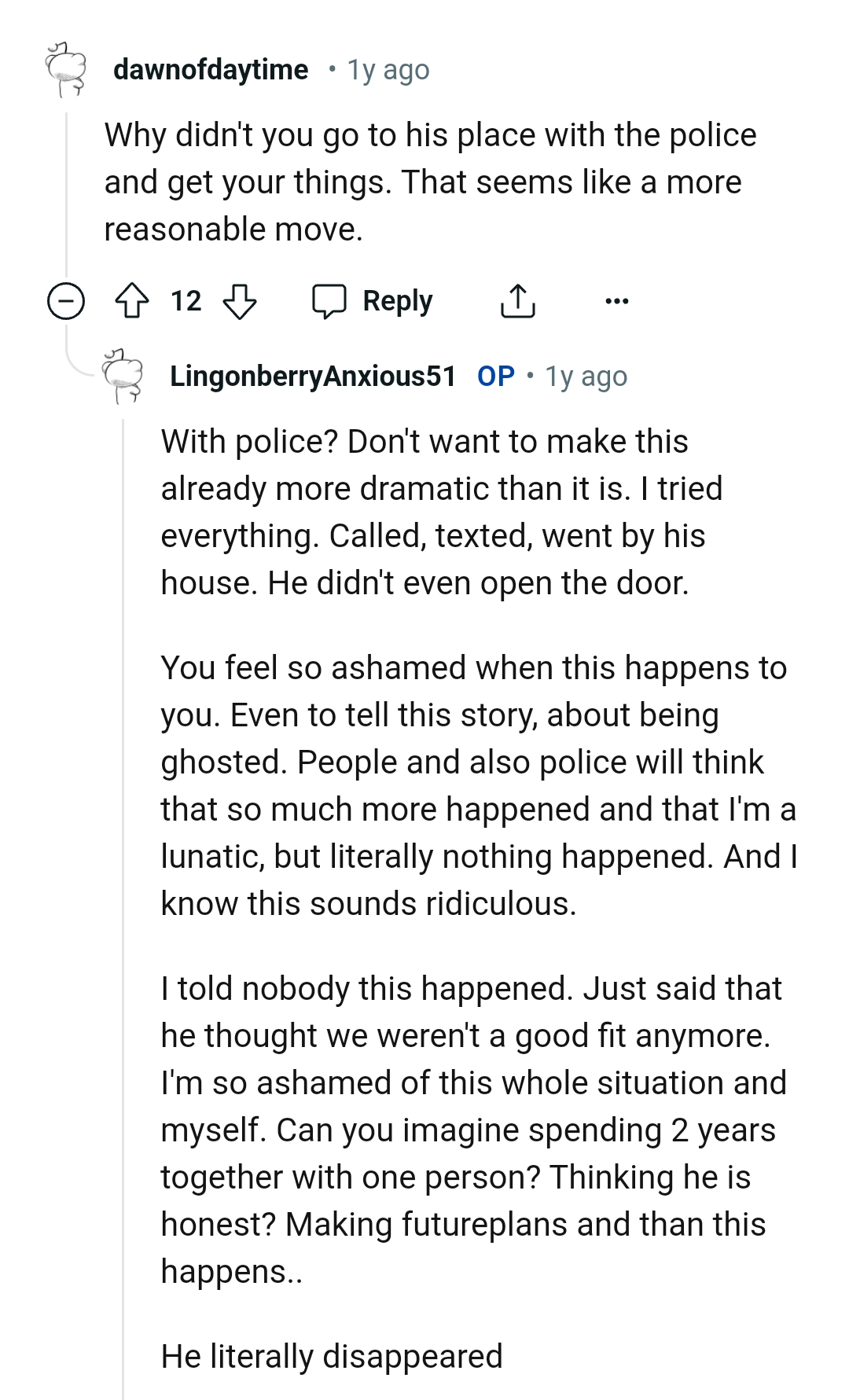This screenshot has width=849, height=1400.
Task: Click the share icon under comment
Action: coord(517,301)
